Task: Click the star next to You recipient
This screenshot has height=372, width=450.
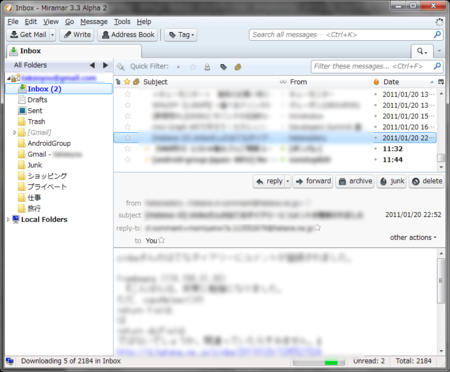Action: (x=162, y=240)
